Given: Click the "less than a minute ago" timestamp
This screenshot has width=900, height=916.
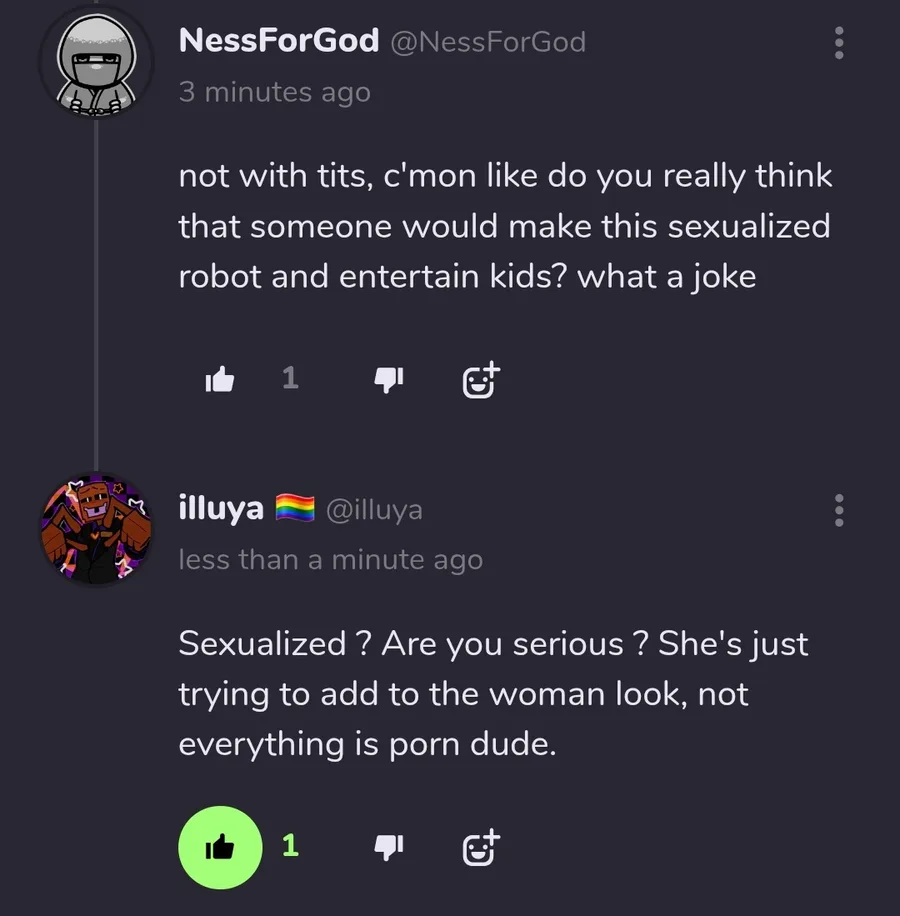Looking at the screenshot, I should (330, 560).
